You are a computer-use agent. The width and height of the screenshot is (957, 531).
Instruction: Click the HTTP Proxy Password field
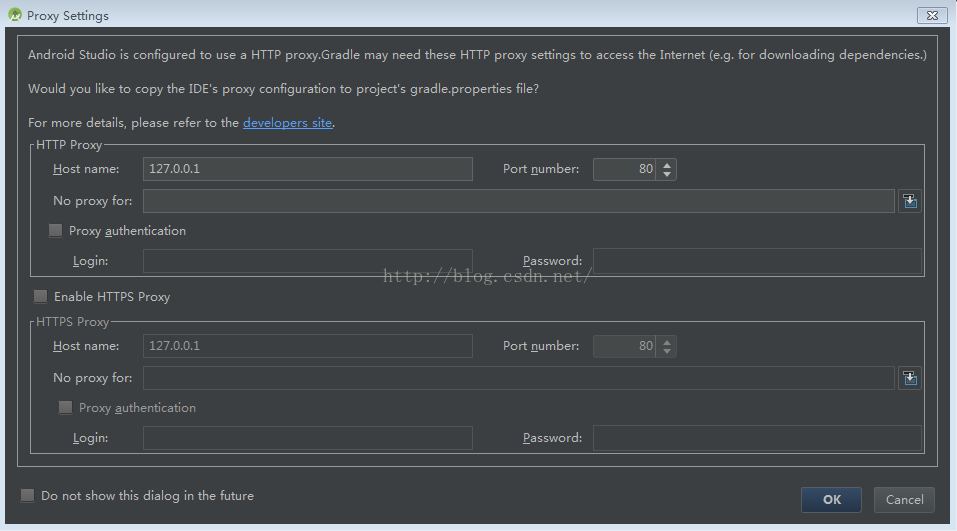757,261
